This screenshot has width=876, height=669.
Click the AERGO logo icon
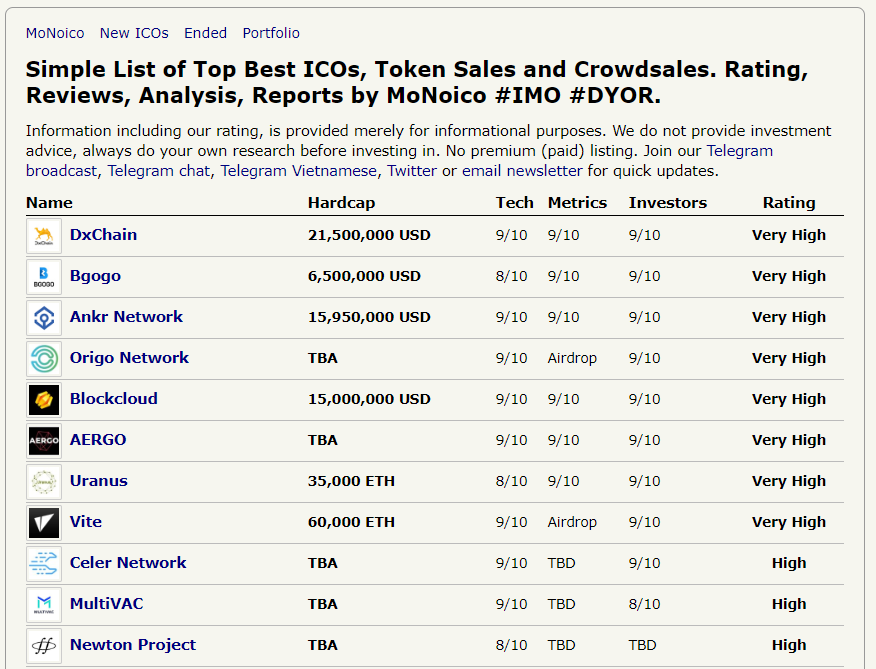[x=44, y=441]
